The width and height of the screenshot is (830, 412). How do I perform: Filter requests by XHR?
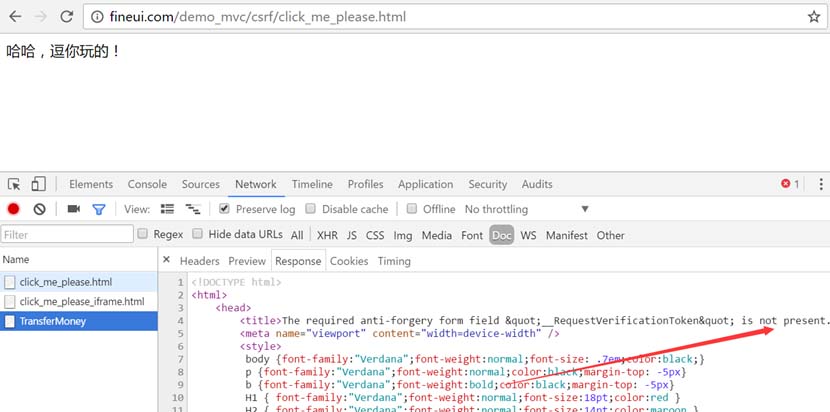[327, 235]
